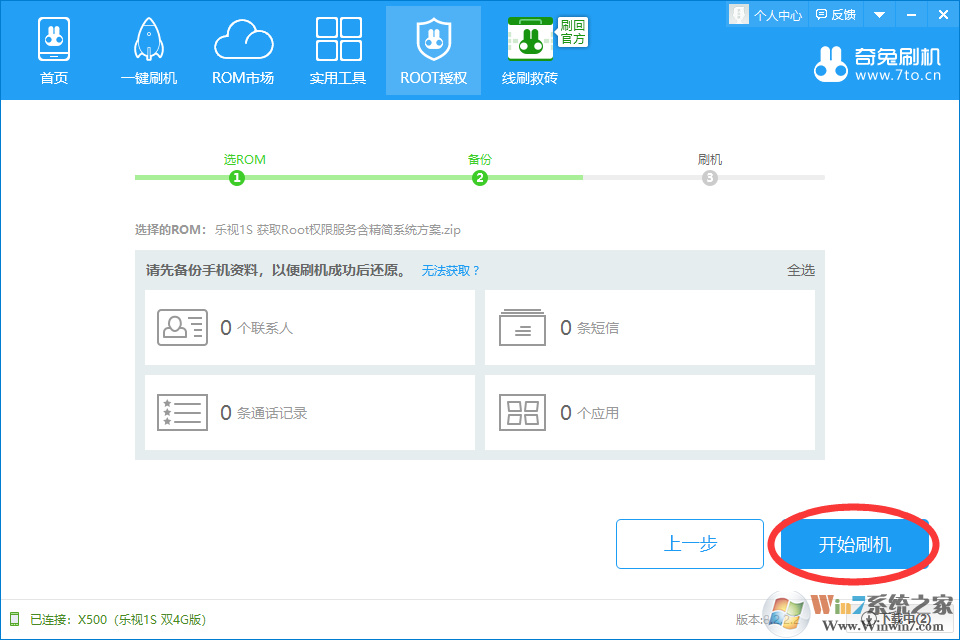
Task: Click www.7to.cn website text
Action: coord(898,76)
